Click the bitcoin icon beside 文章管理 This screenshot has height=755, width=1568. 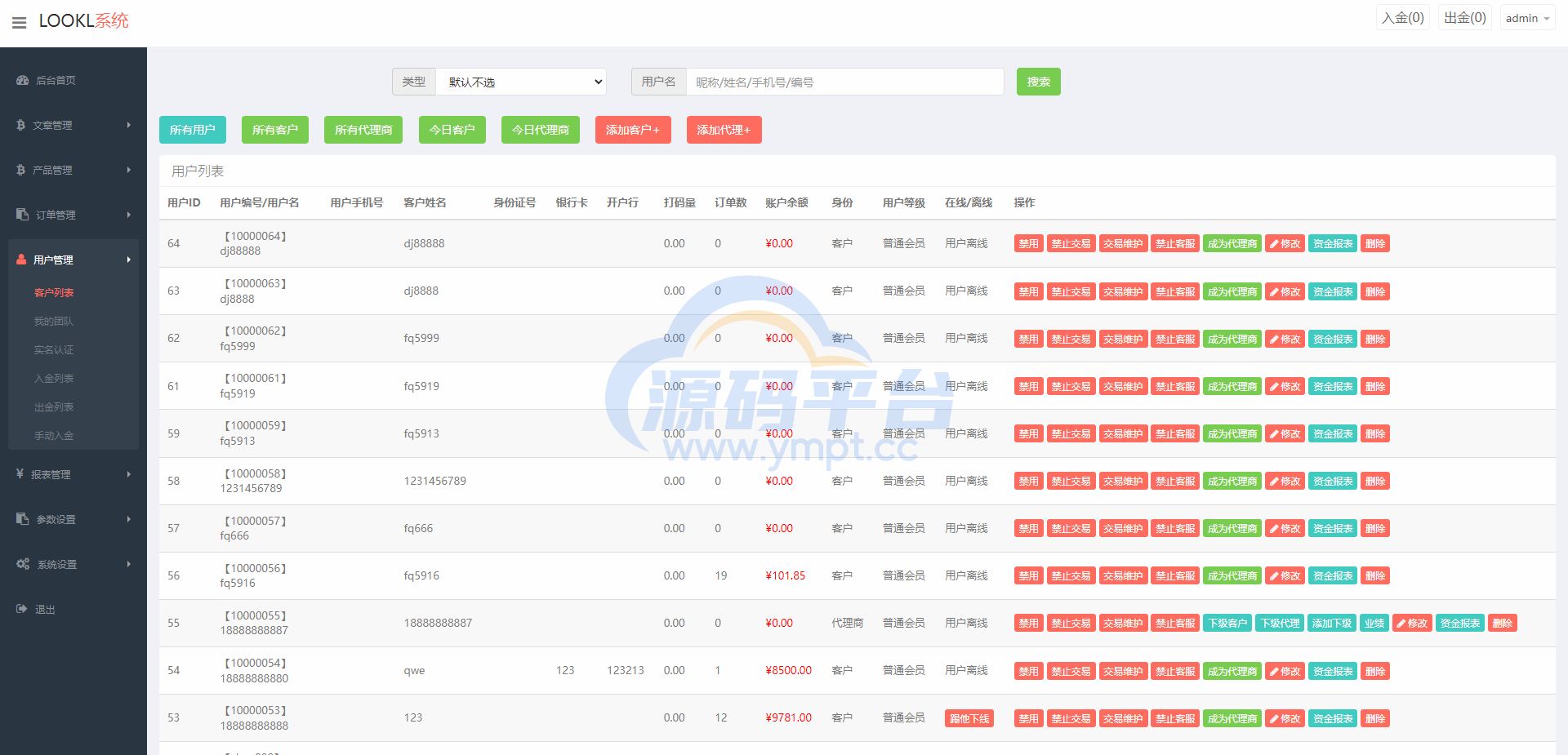tap(21, 125)
